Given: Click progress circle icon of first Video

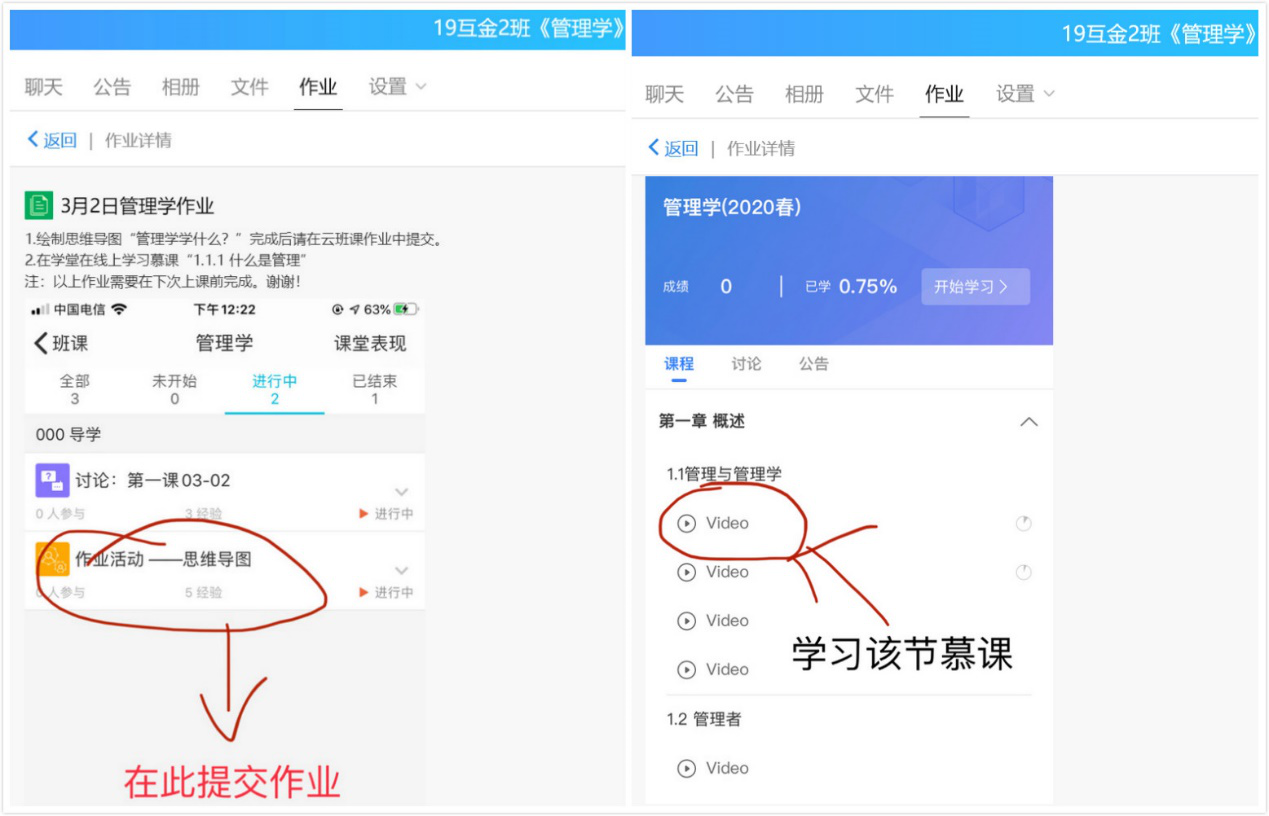Looking at the screenshot, I should point(1023,523).
